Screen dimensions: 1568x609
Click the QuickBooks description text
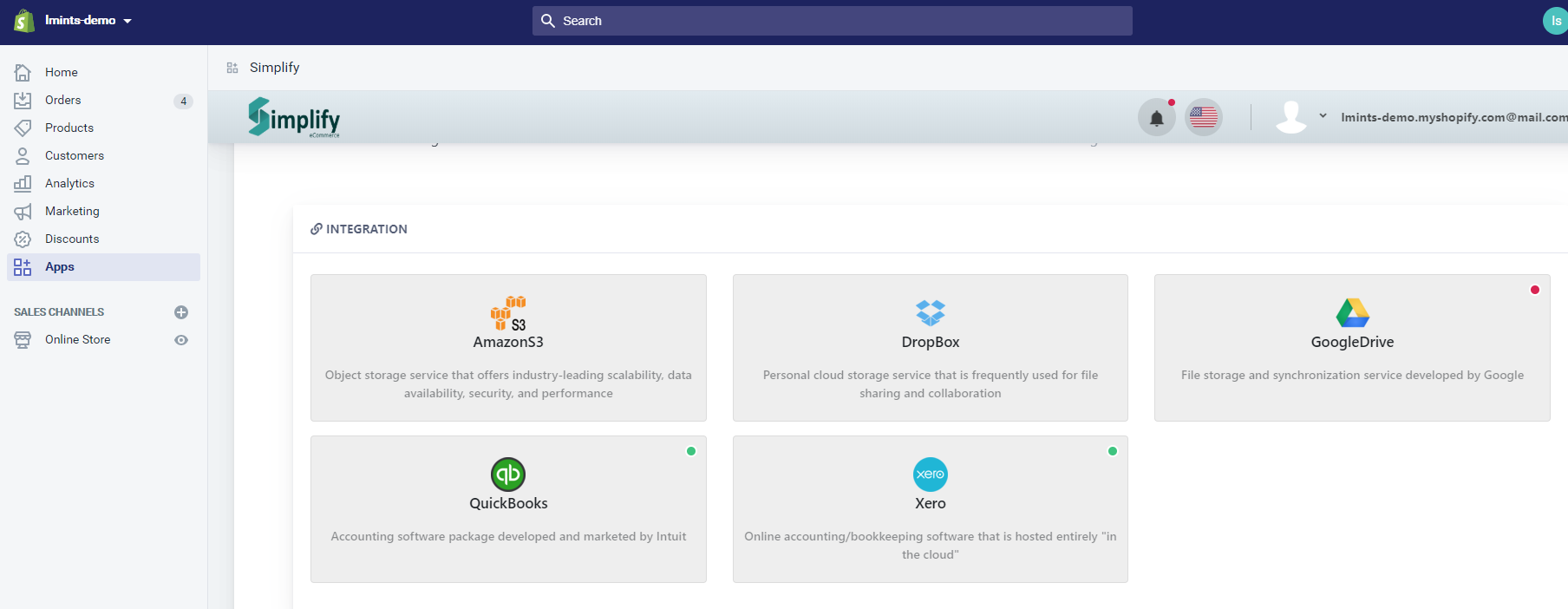pos(508,536)
